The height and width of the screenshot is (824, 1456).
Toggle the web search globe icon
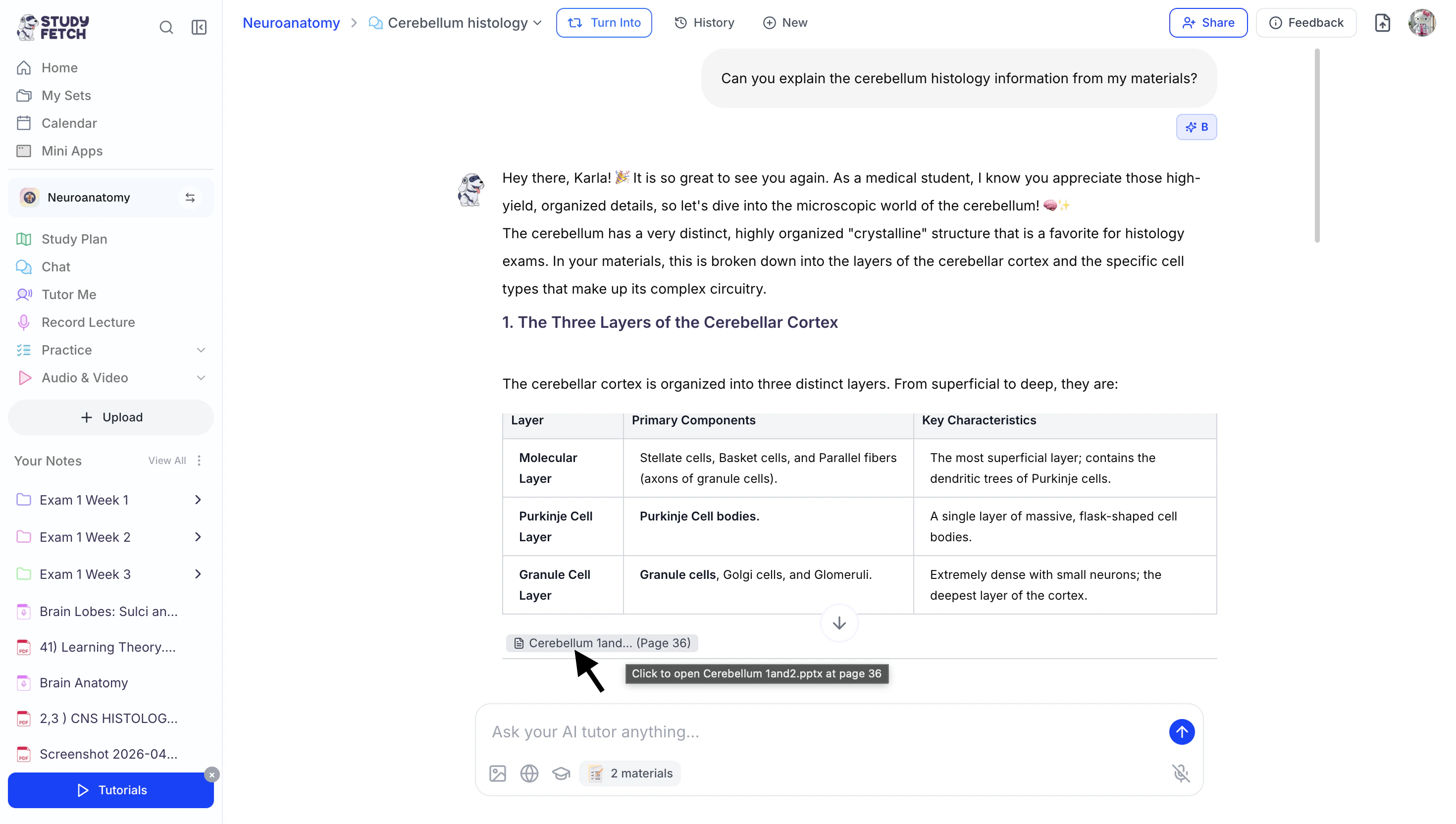tap(529, 773)
